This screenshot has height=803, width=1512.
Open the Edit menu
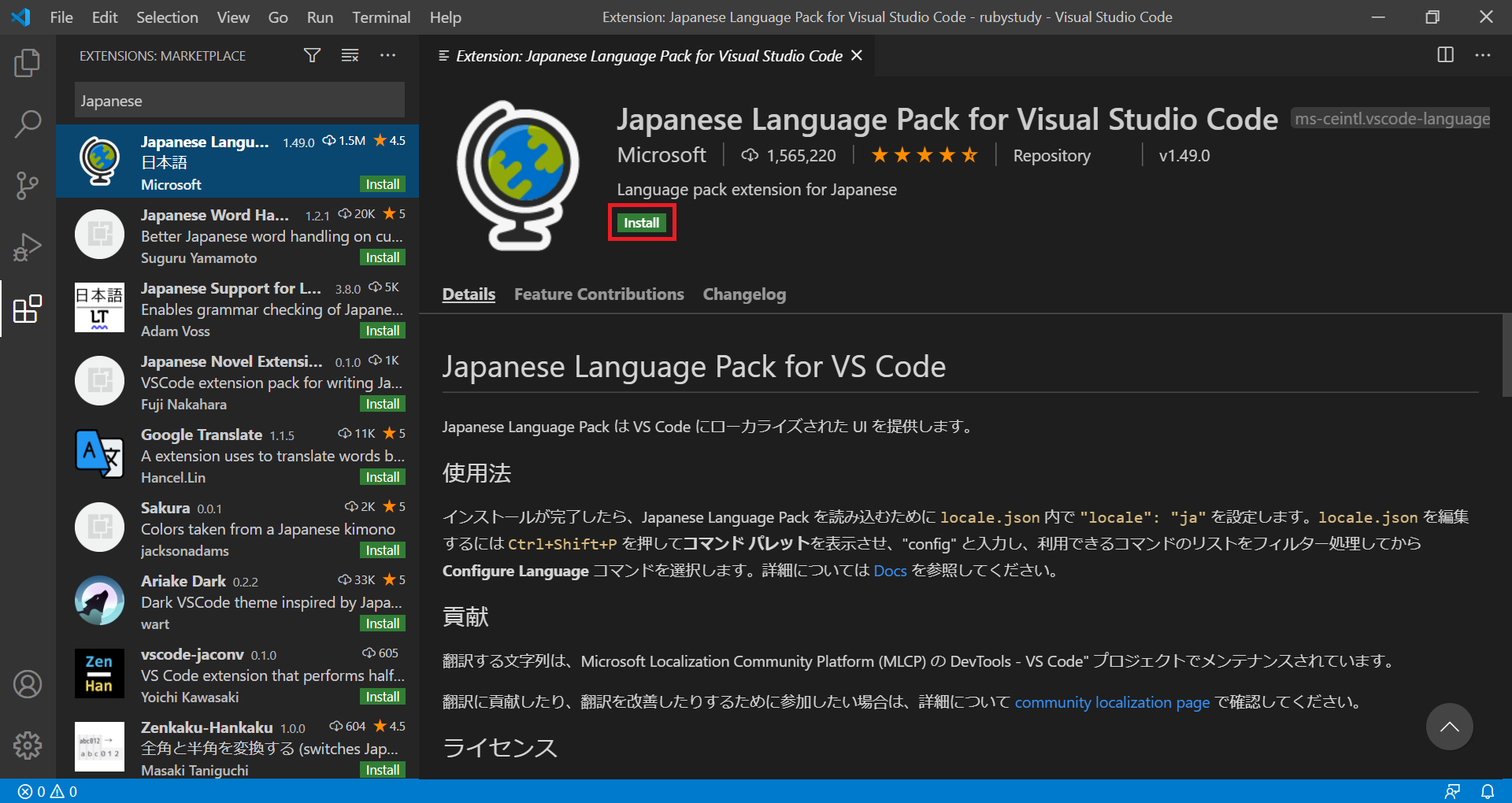pyautogui.click(x=105, y=17)
